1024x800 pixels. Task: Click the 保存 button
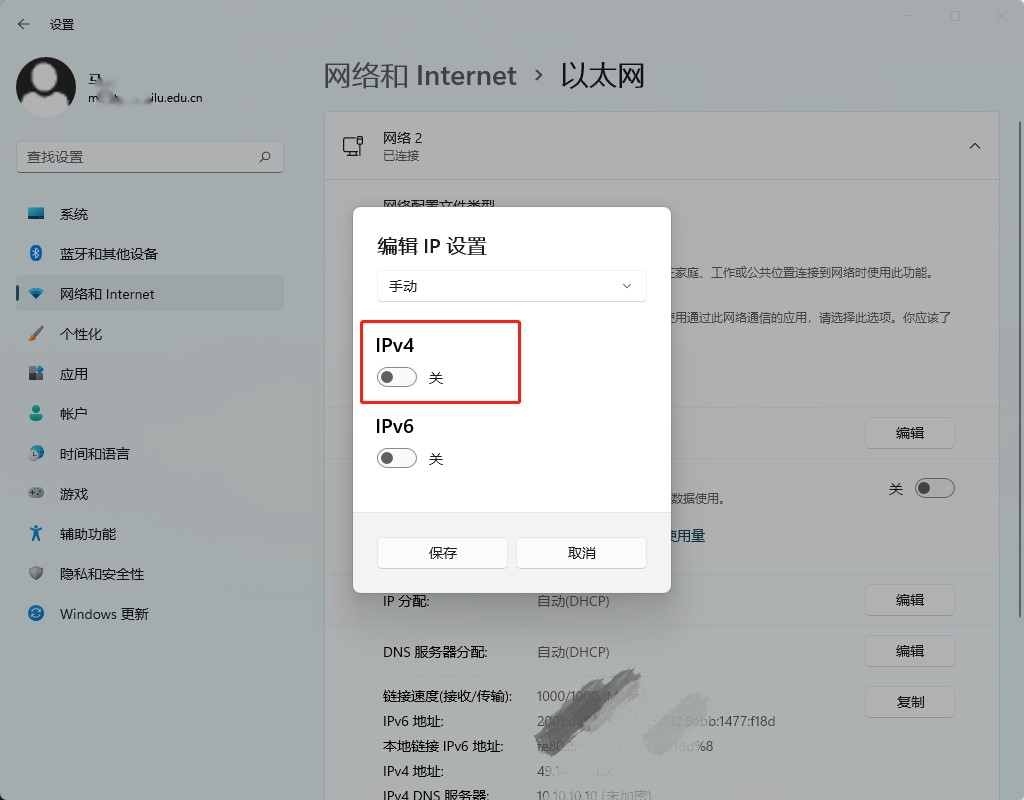[442, 553]
